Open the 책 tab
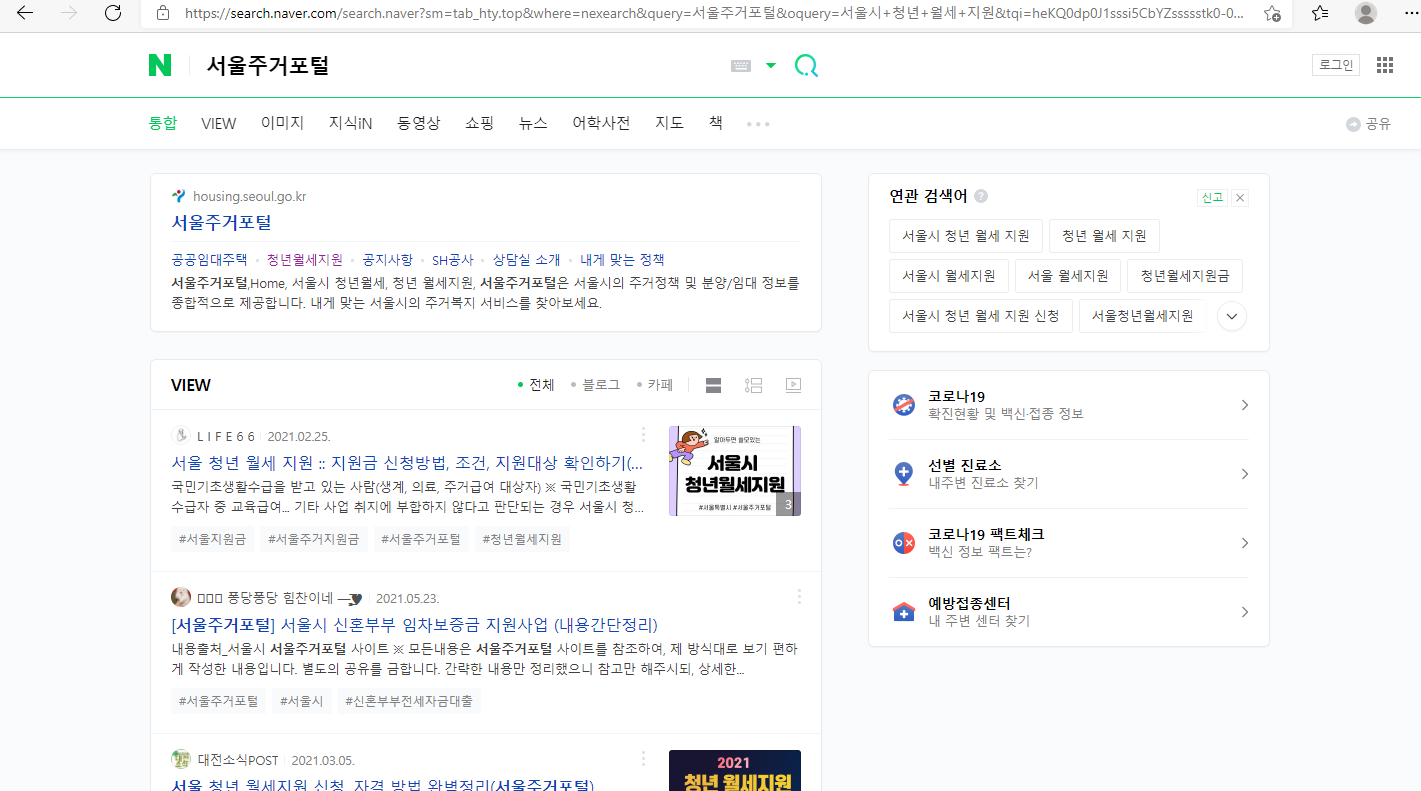 716,123
